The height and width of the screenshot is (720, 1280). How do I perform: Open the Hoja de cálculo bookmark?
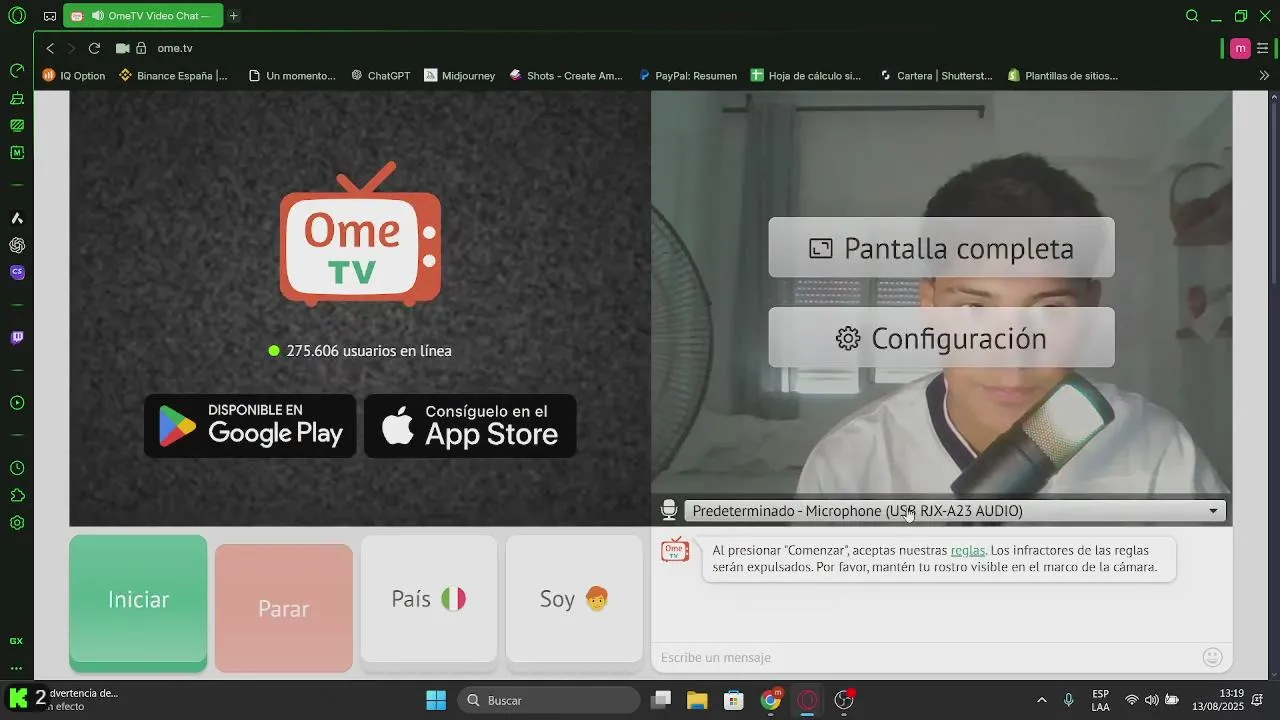click(x=806, y=75)
